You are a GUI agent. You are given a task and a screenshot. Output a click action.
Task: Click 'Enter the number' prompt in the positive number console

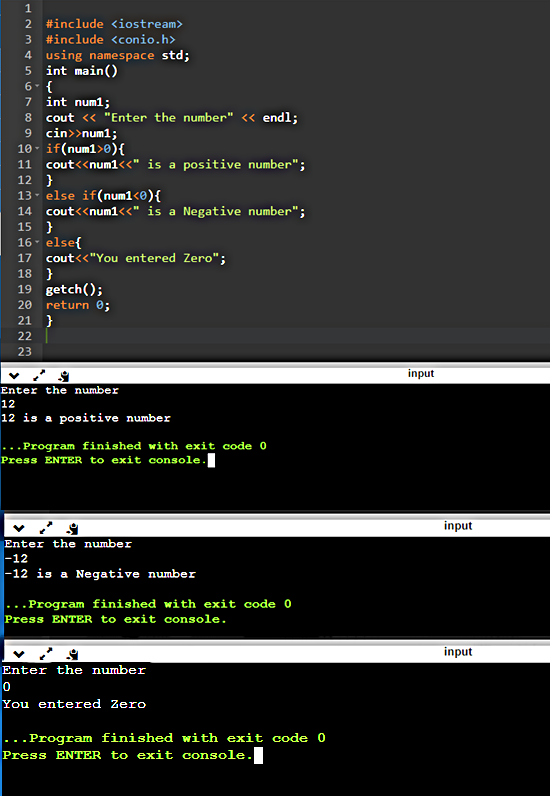[60, 390]
